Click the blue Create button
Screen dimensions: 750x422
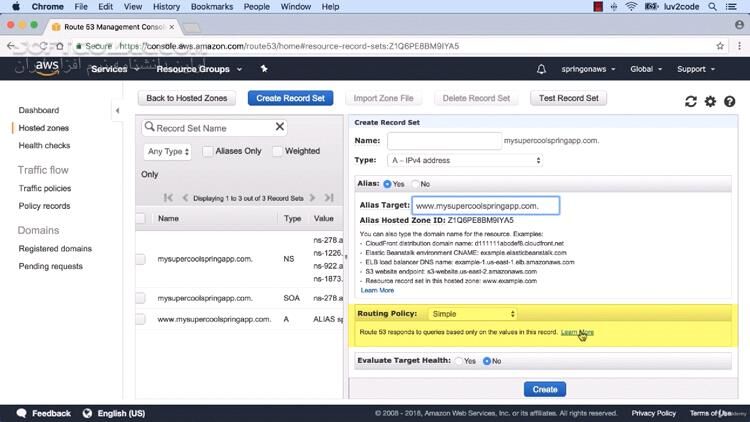click(x=545, y=389)
